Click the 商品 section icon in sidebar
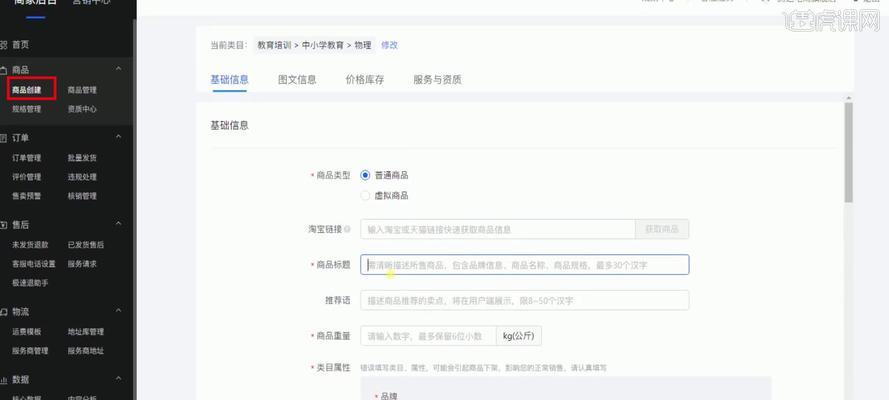Viewport: 889px width, 400px height. tap(4, 70)
